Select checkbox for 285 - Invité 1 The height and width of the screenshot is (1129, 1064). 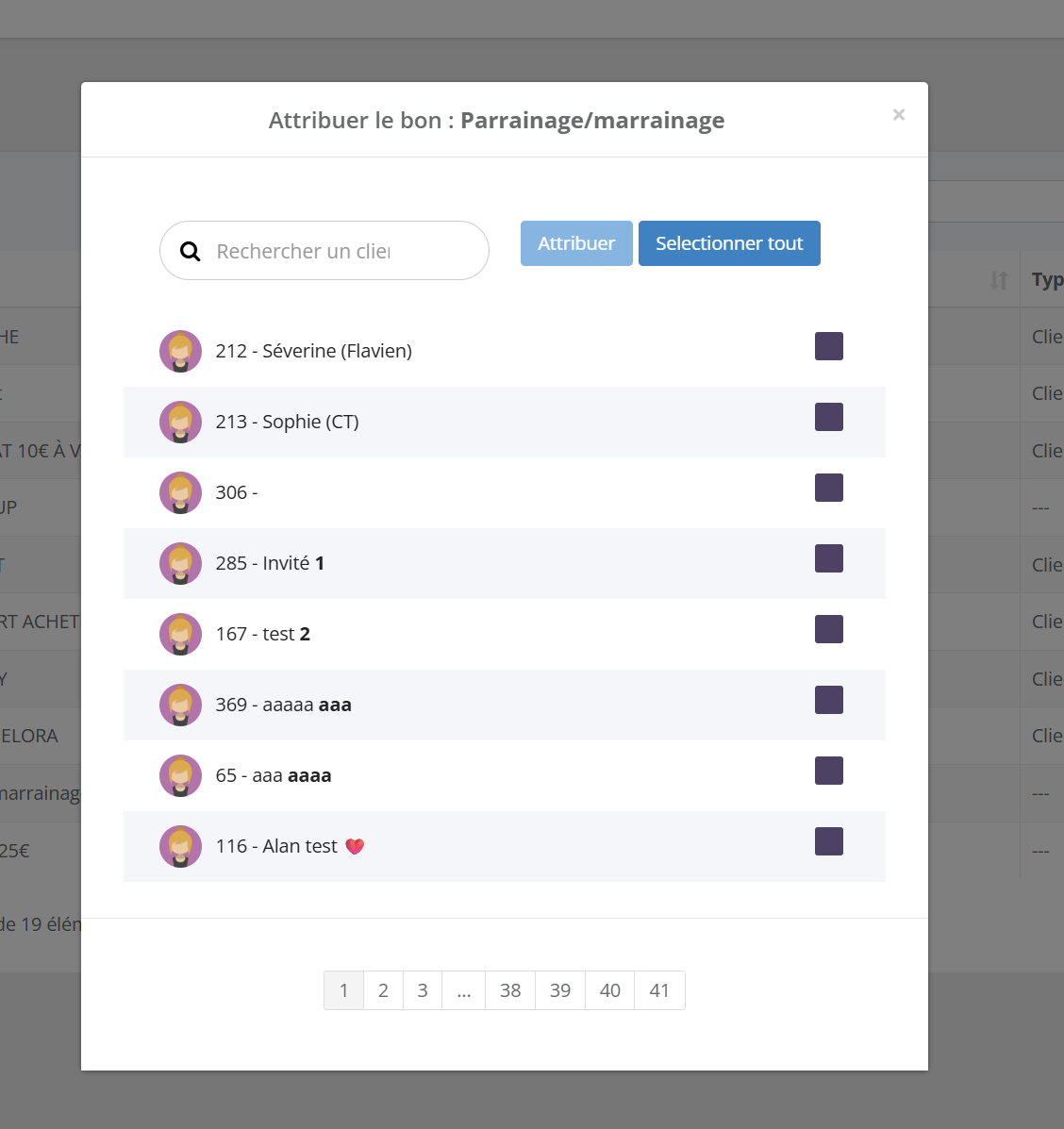click(828, 558)
